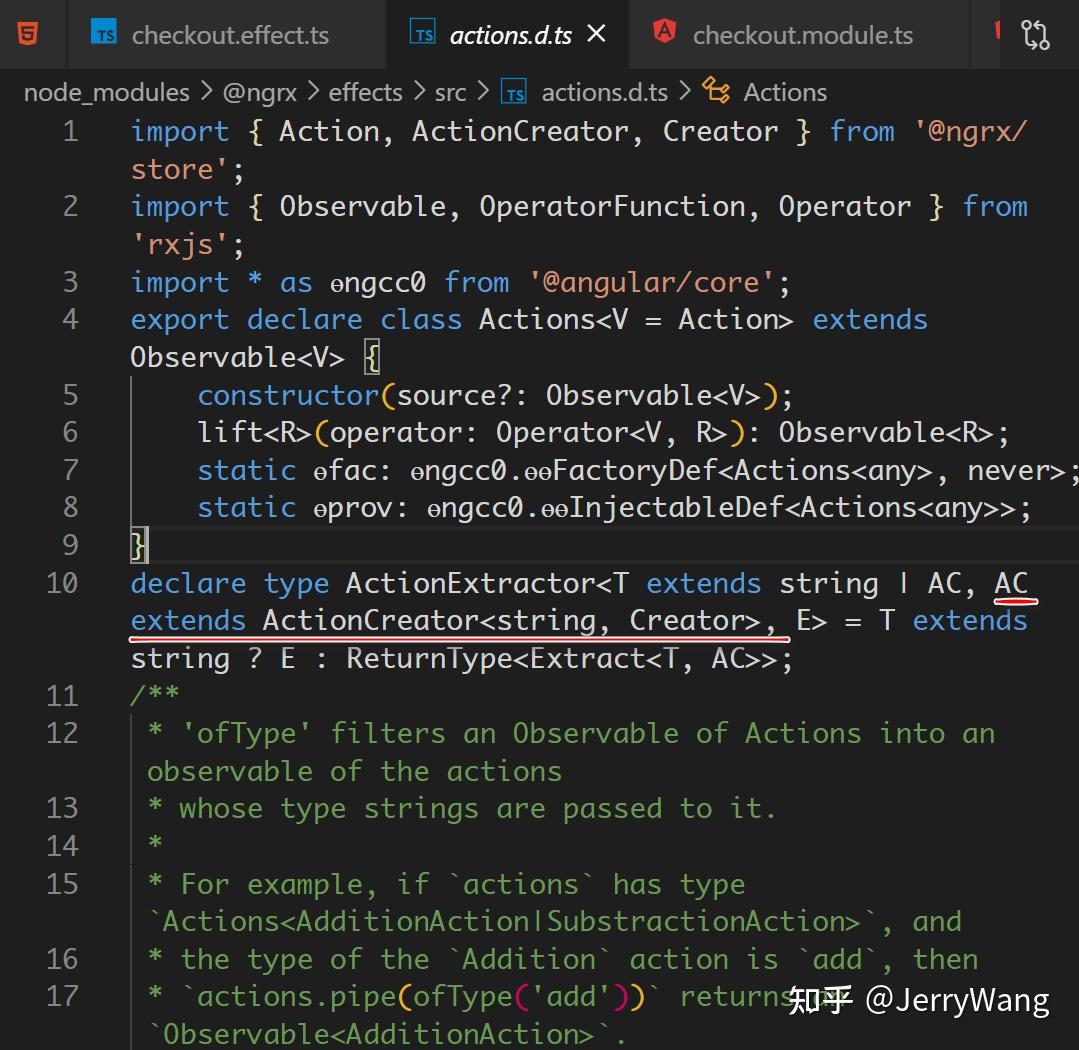The image size is (1079, 1050).
Task: Click the Angular icon on checkout.module.ts tab
Action: (x=664, y=32)
